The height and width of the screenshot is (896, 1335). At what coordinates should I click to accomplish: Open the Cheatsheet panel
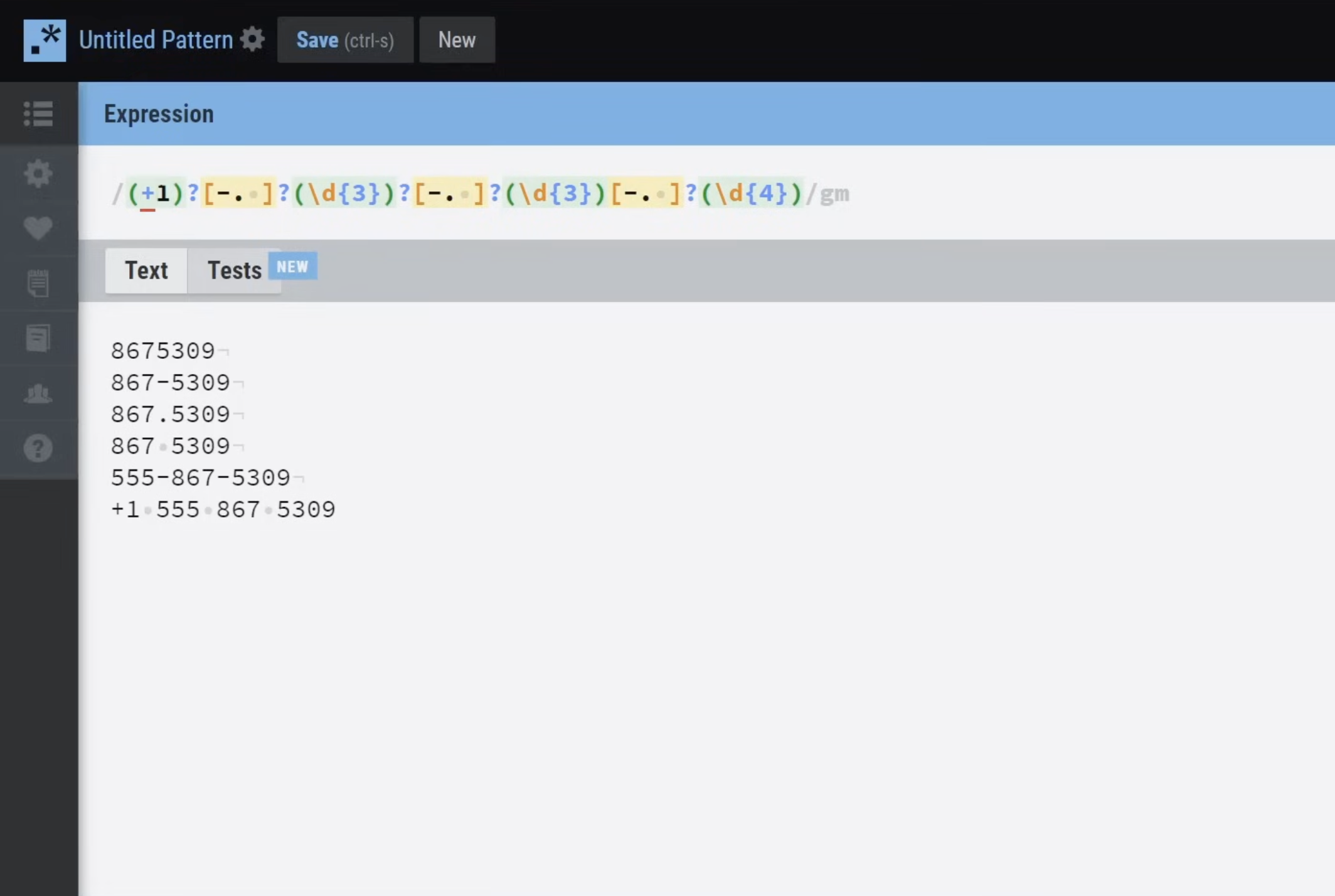coord(38,283)
